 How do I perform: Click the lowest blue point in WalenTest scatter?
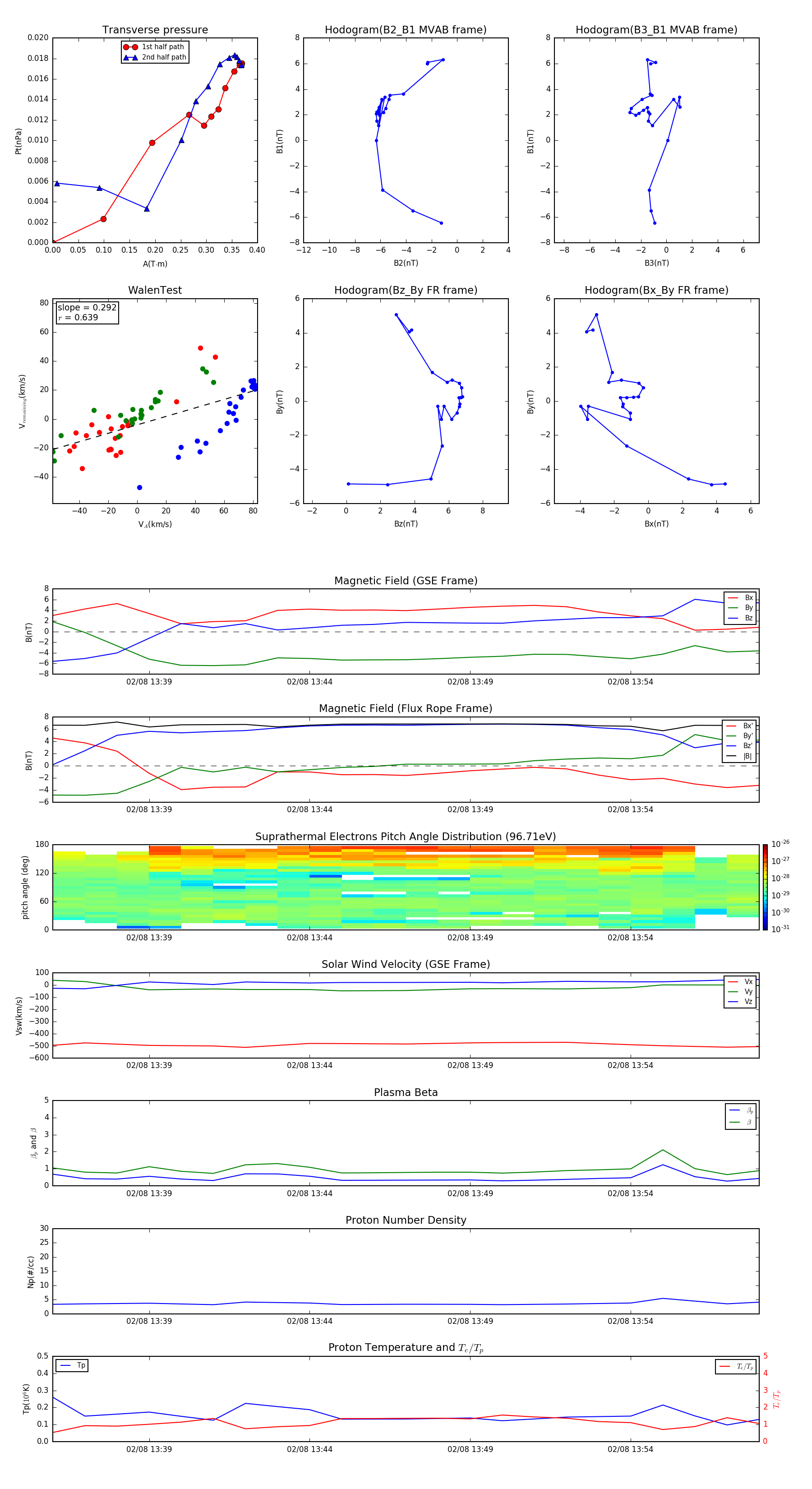point(139,487)
